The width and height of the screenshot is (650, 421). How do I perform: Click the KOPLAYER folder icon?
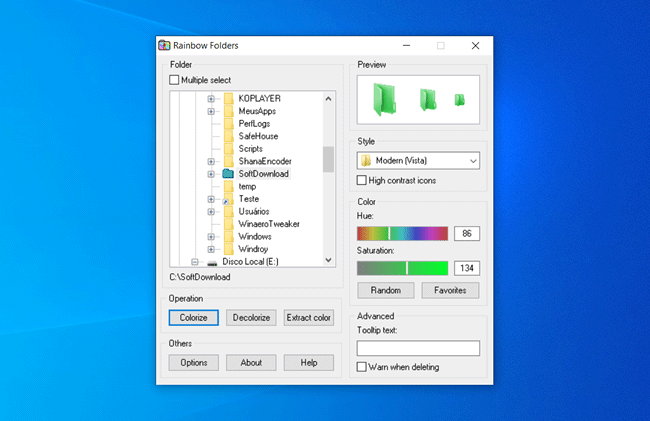[x=229, y=99]
